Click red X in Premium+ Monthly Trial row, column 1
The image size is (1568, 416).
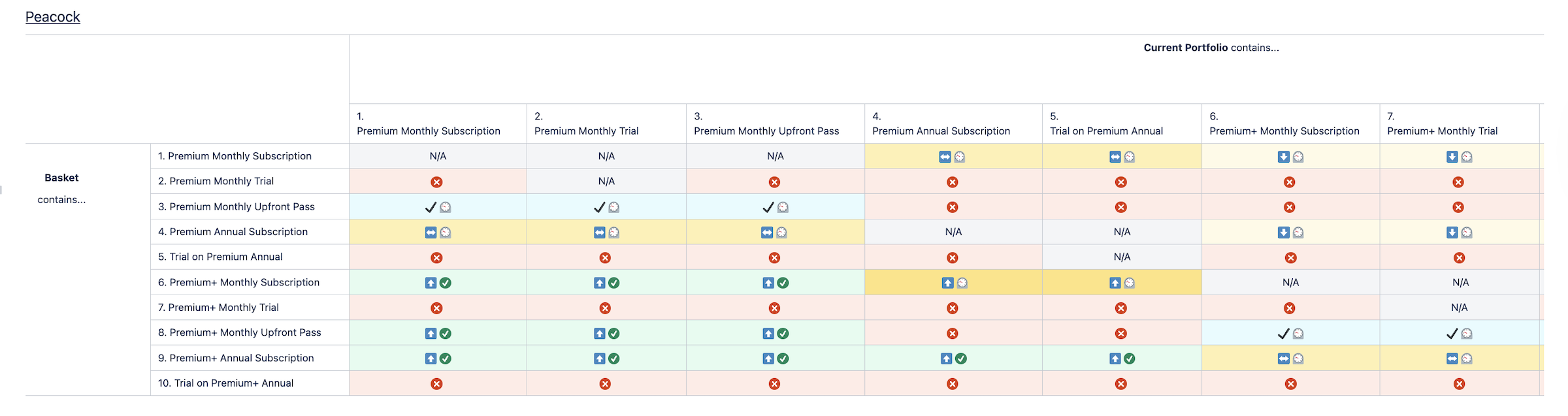point(436,308)
